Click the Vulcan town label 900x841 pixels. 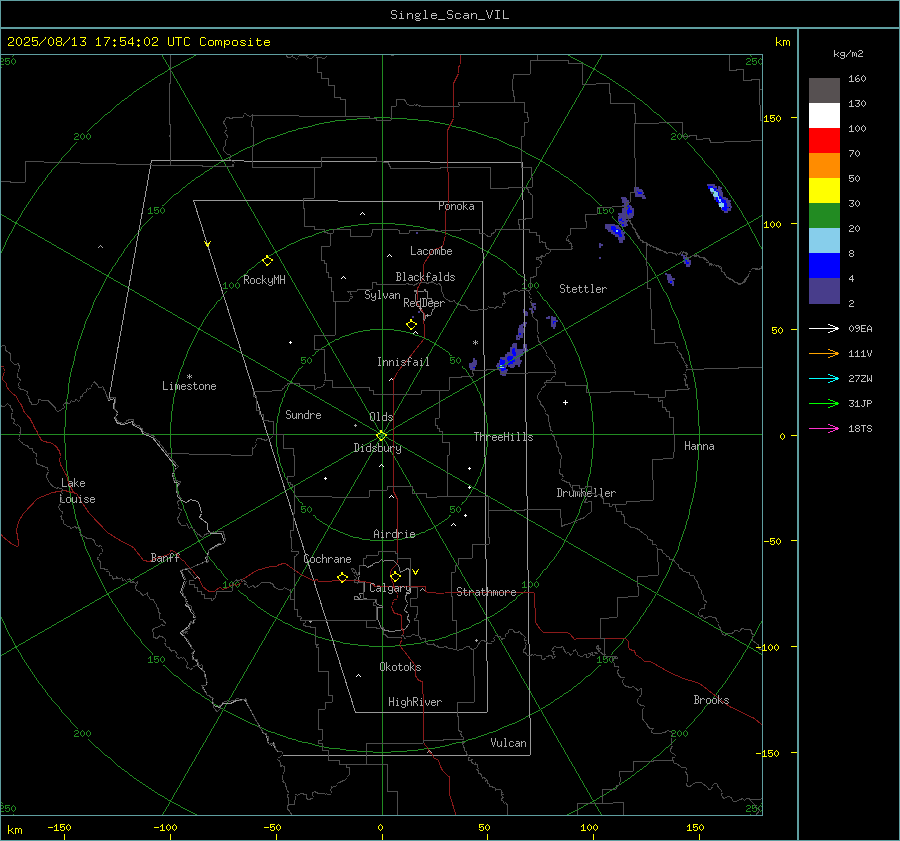coord(508,743)
